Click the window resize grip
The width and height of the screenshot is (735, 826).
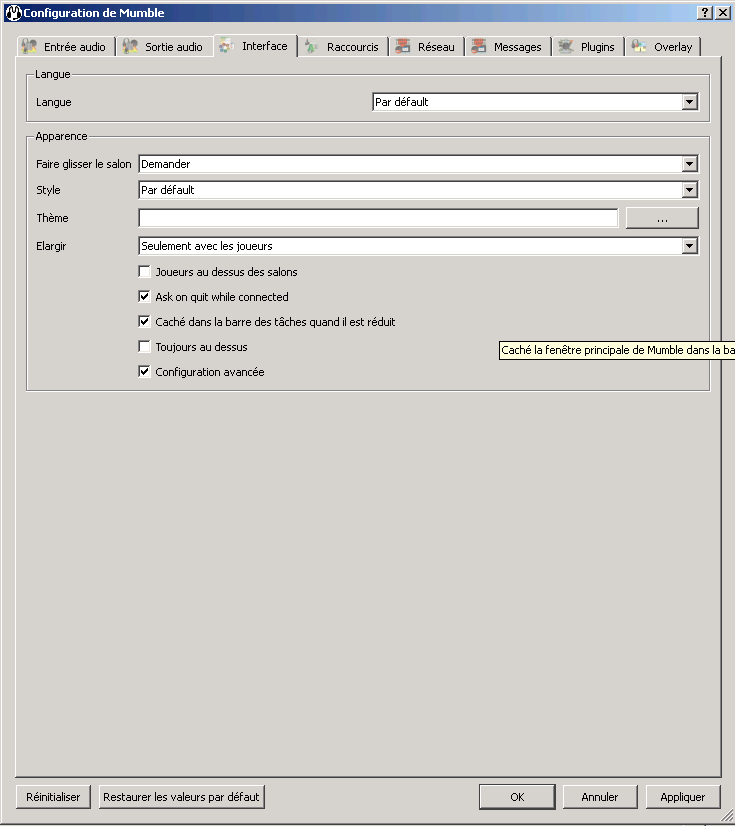click(x=727, y=815)
